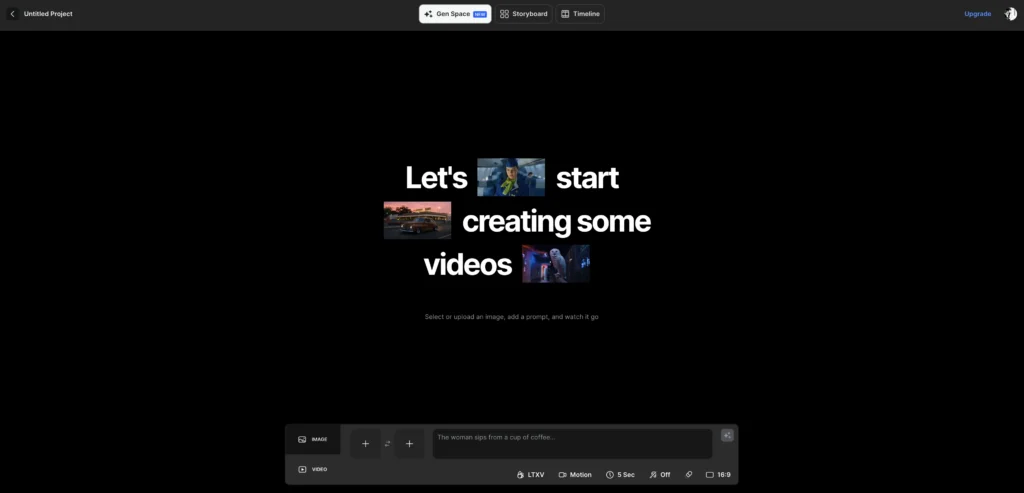The image size is (1024, 493).
Task: Select VIDEO generation mode
Action: pos(312,469)
